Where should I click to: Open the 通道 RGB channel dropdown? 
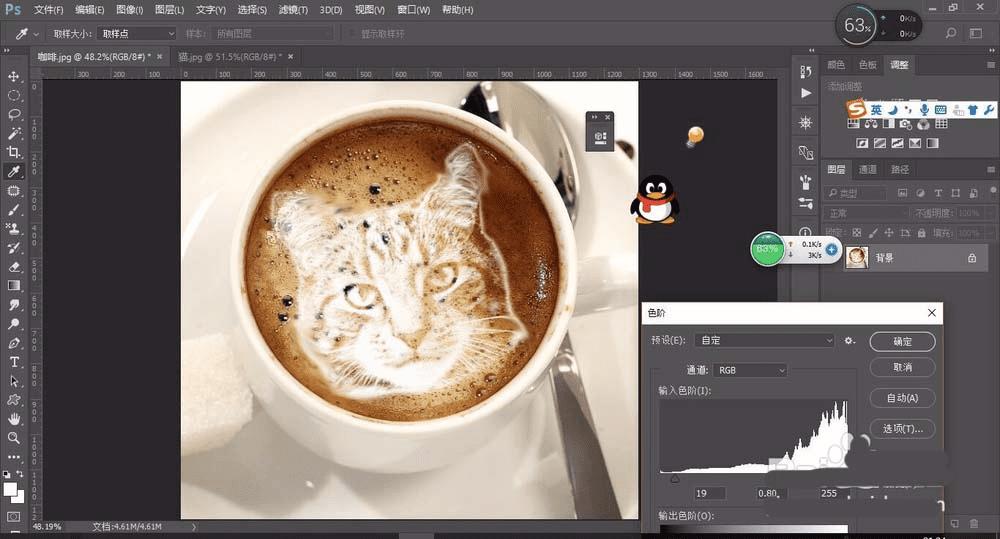[x=752, y=370]
